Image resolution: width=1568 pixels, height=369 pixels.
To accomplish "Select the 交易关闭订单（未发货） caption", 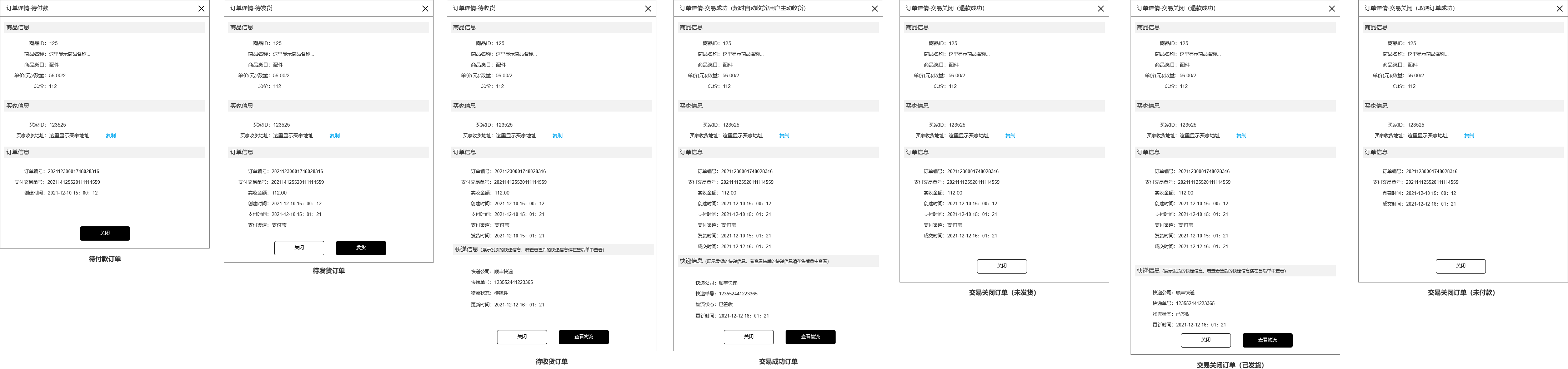I will pyautogui.click(x=1002, y=293).
